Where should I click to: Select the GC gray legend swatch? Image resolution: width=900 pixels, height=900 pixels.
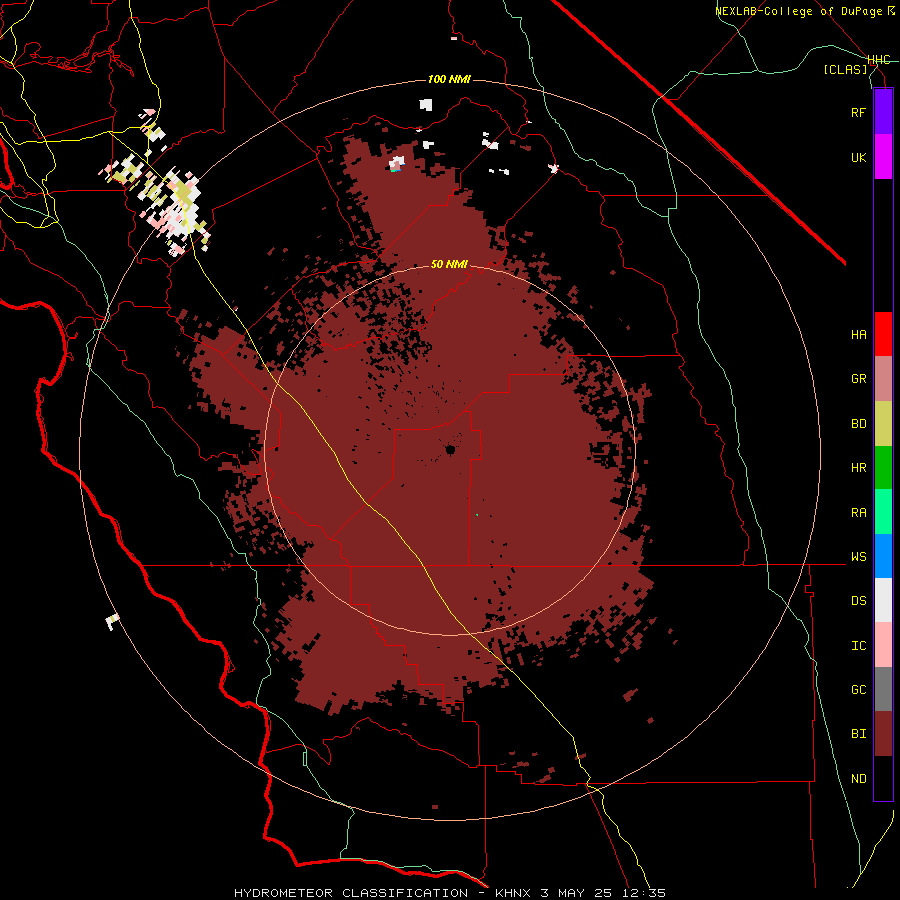[883, 689]
